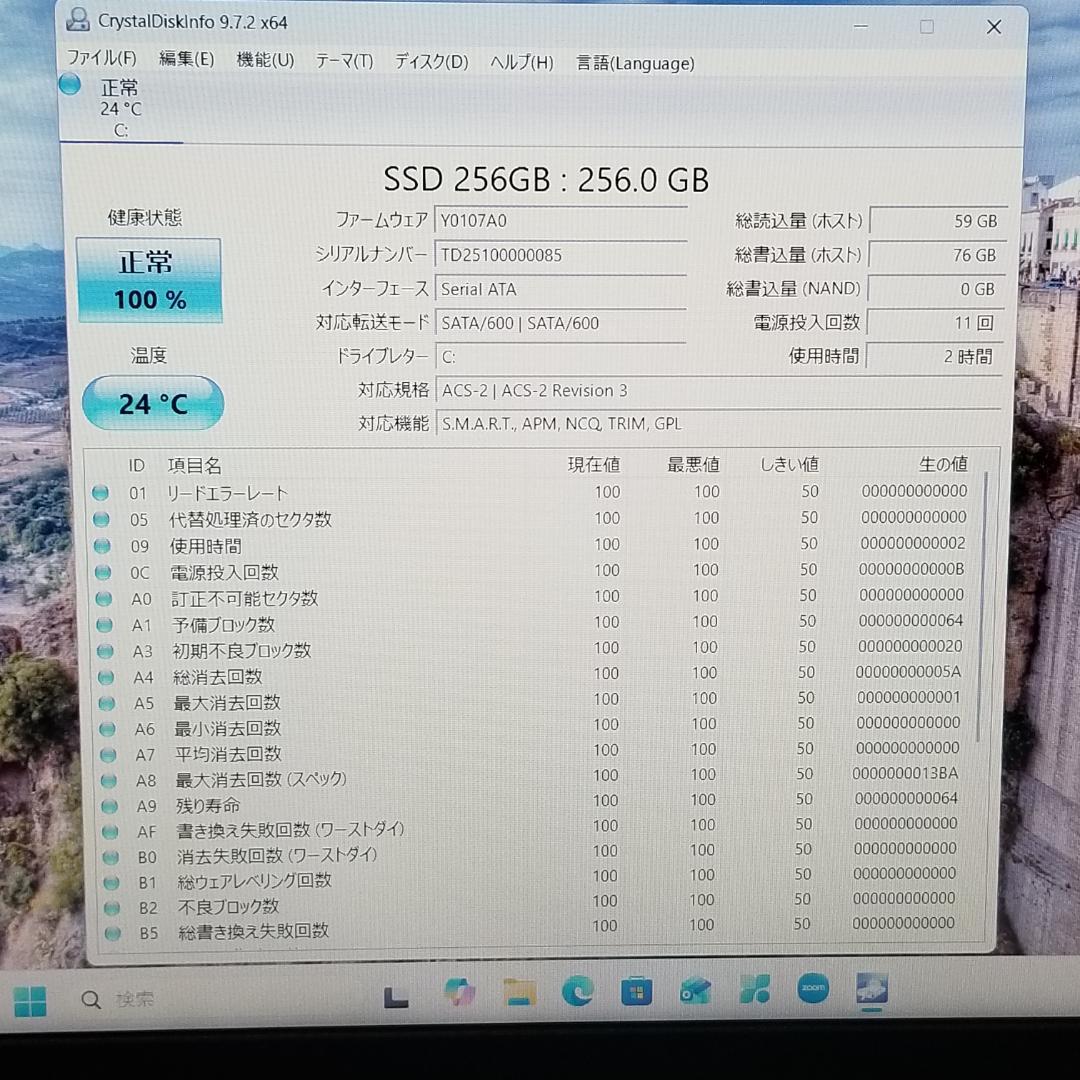Click the serial number field TD25100000085

(561, 256)
